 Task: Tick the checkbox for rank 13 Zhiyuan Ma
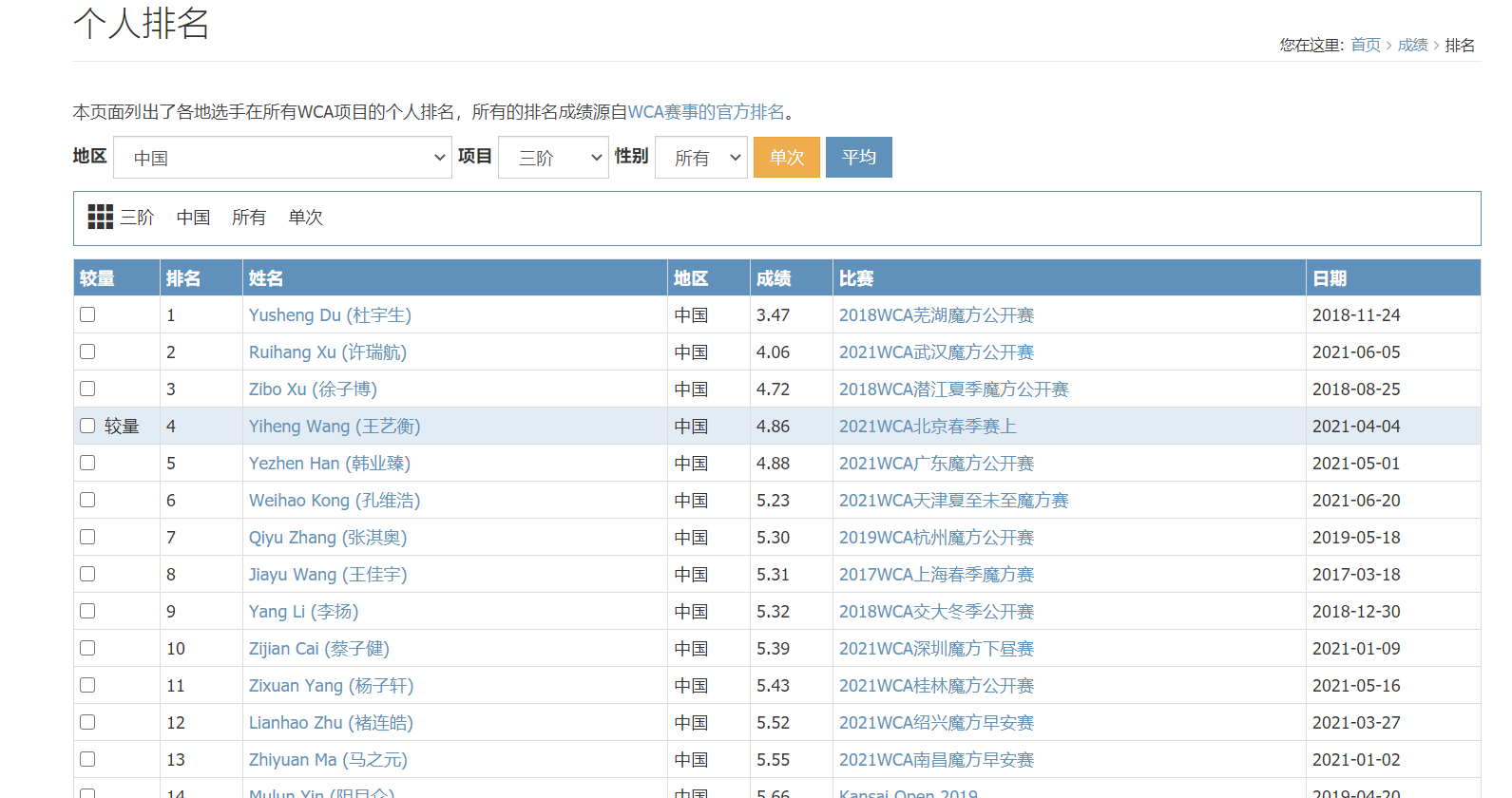tap(87, 759)
